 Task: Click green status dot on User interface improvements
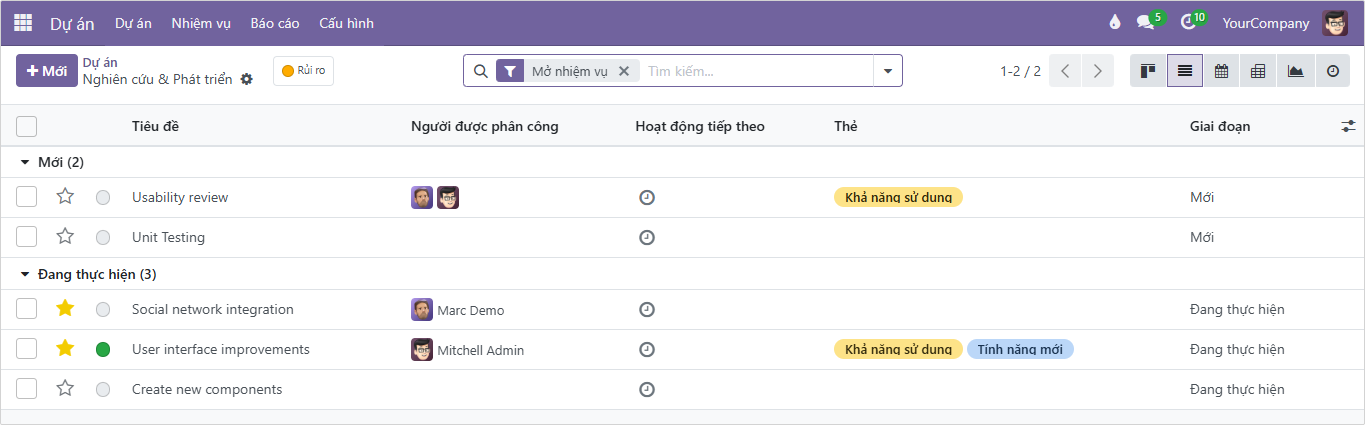click(x=103, y=349)
